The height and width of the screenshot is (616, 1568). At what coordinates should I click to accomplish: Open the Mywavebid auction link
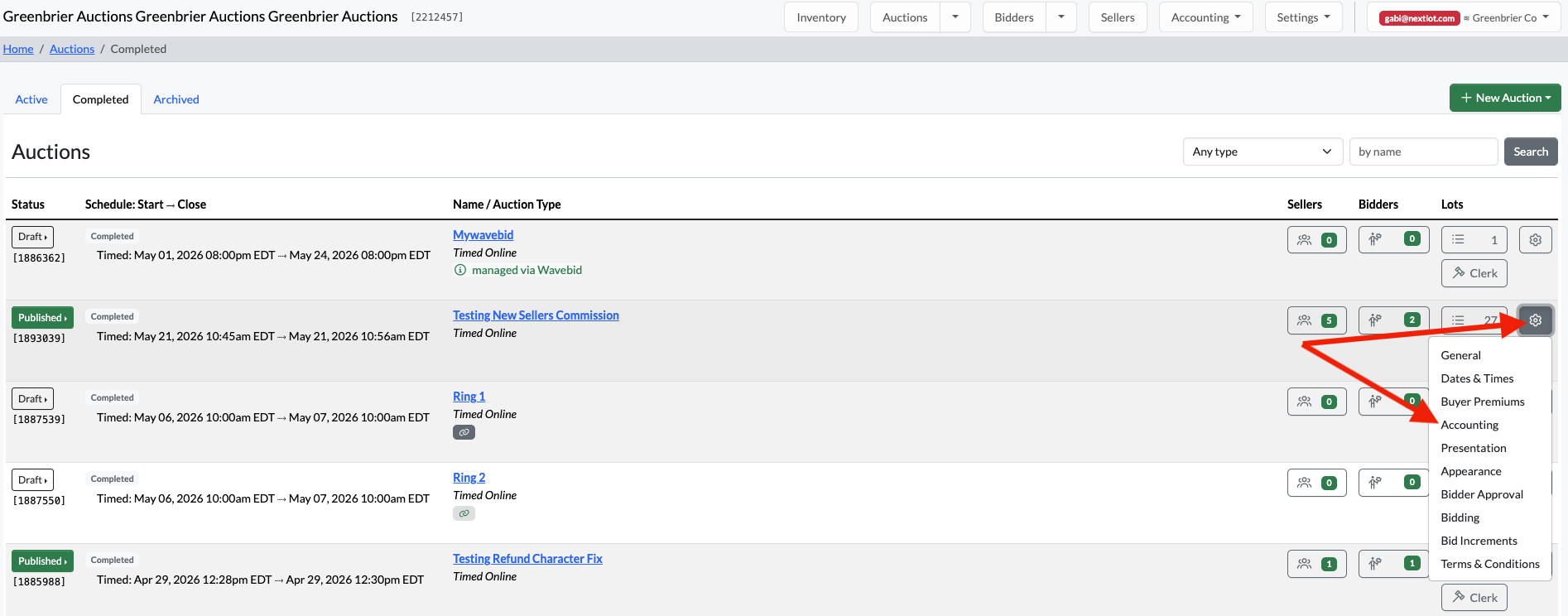483,235
